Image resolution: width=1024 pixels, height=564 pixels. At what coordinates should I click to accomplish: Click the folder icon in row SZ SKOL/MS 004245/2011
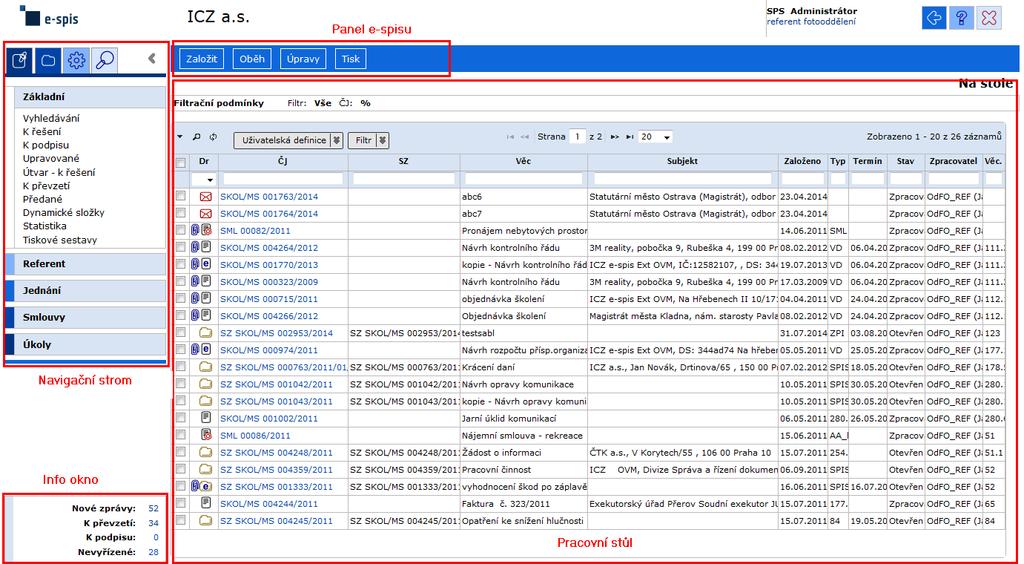206,520
